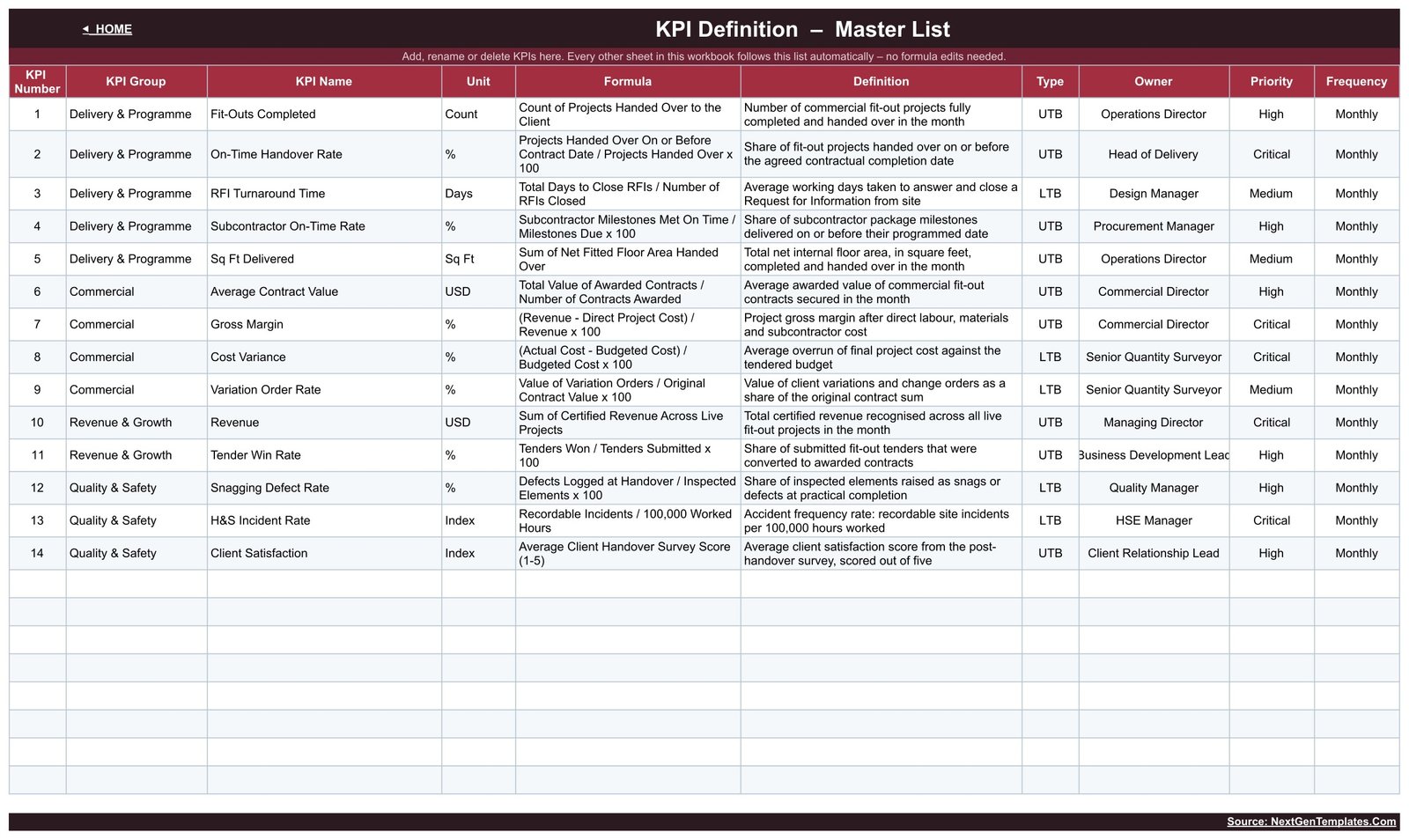
Task: Select the Gross Margin cell
Action: click(324, 324)
